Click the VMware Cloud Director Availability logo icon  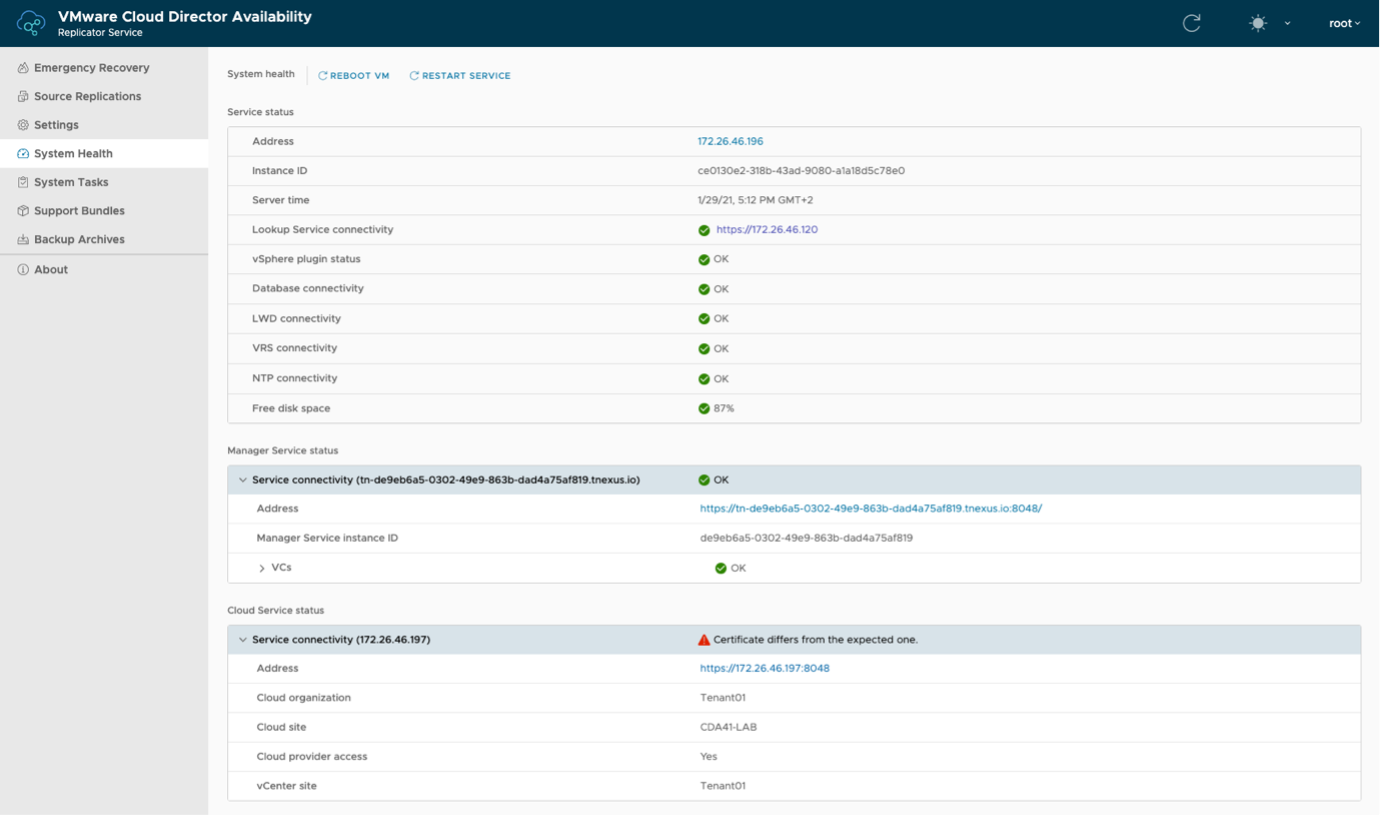[x=31, y=23]
